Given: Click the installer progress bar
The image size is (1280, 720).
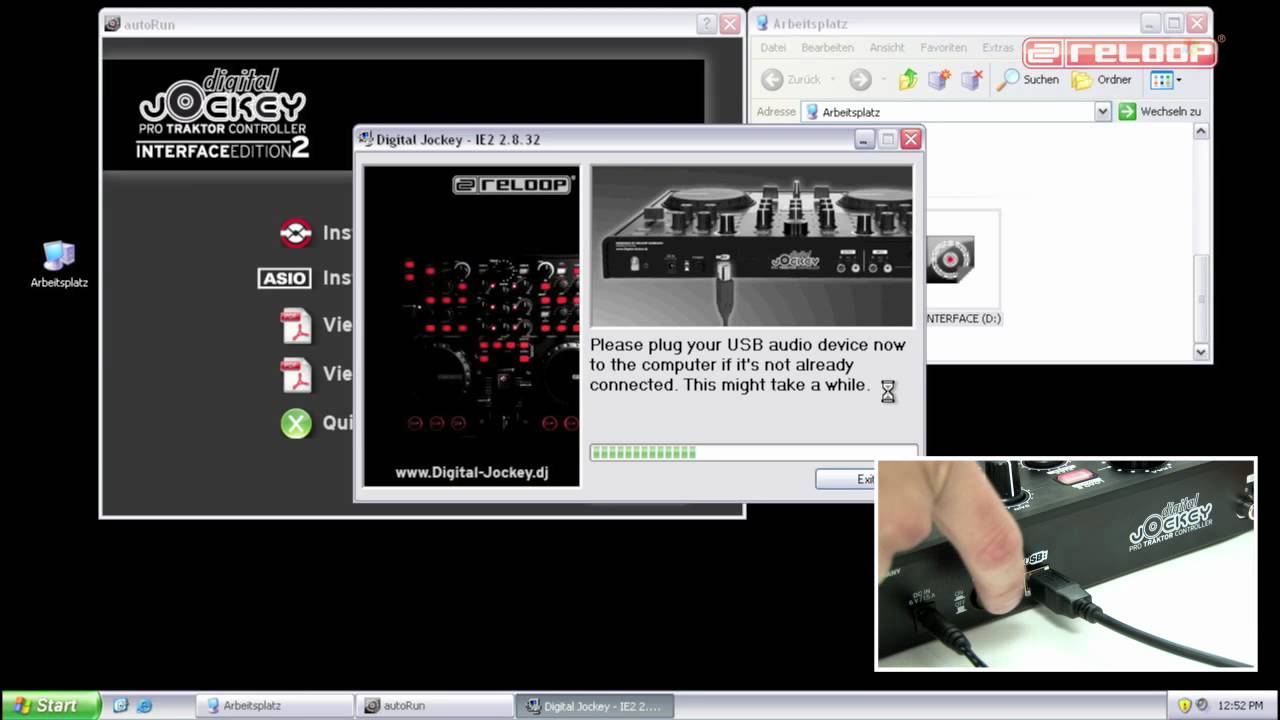Looking at the screenshot, I should coord(754,453).
